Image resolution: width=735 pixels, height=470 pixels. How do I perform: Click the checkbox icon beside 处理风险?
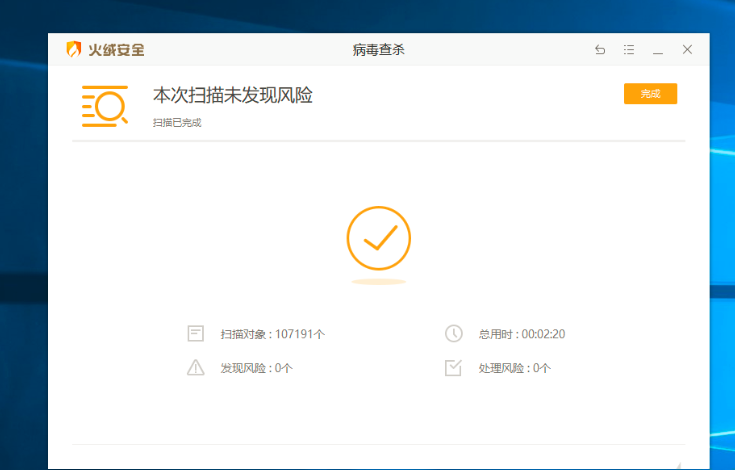453,368
